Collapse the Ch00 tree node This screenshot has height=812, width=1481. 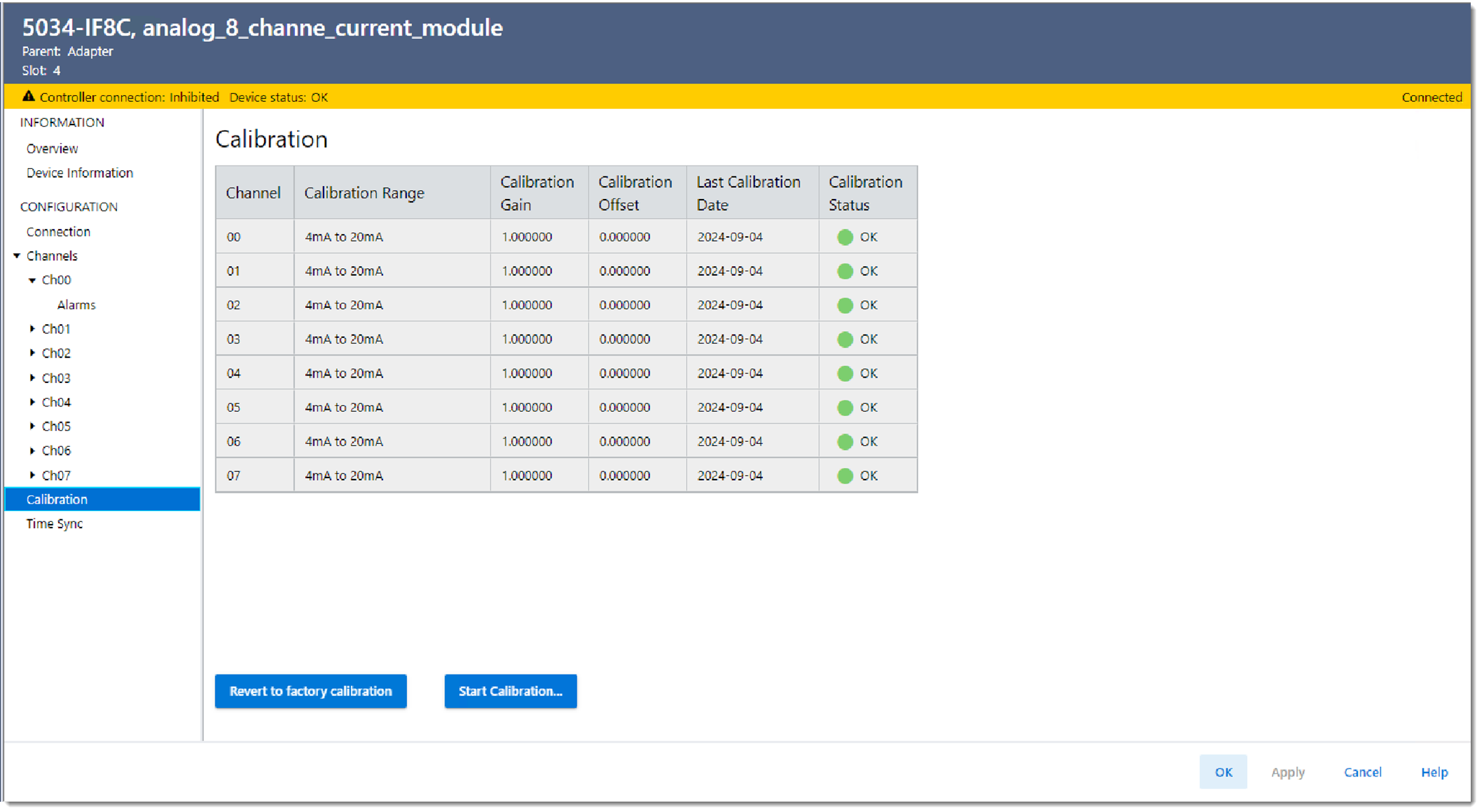coord(32,280)
